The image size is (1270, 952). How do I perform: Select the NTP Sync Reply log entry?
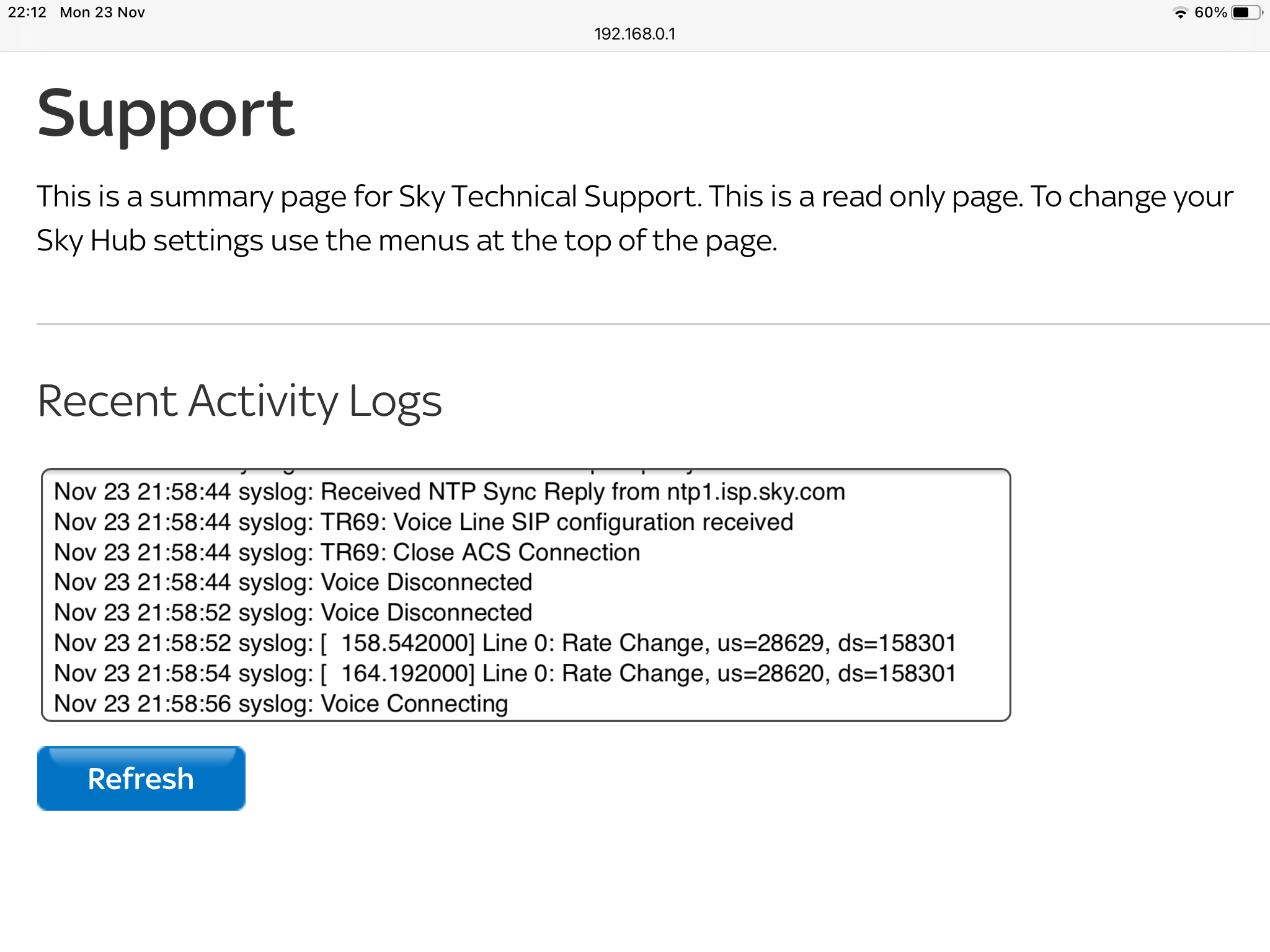pos(450,491)
